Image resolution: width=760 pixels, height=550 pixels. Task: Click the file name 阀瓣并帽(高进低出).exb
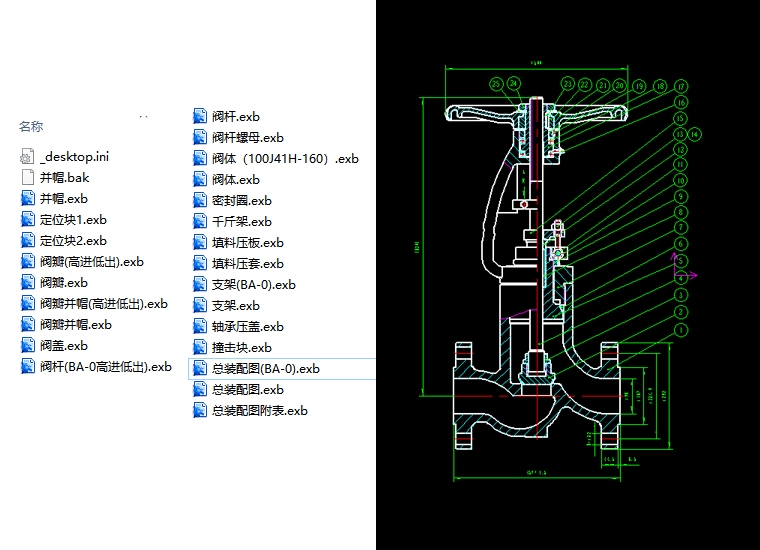[103, 303]
